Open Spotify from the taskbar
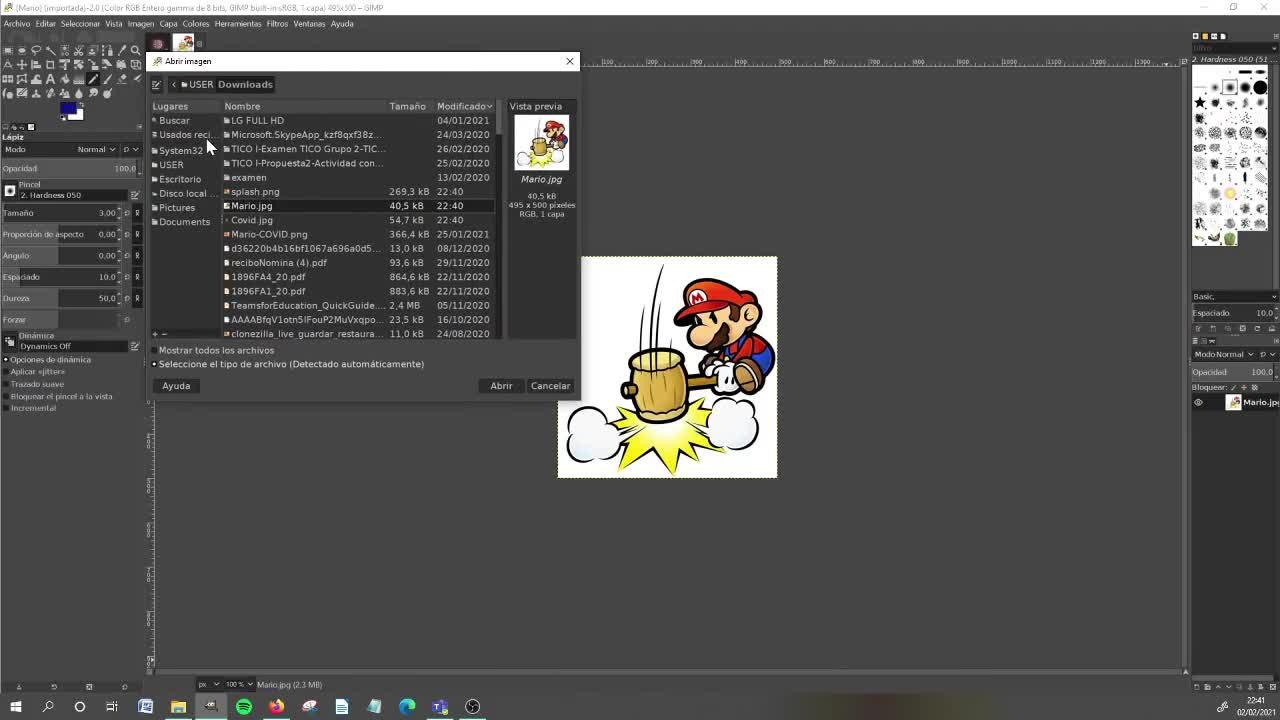Screen dimensions: 1280x720 coord(244,707)
